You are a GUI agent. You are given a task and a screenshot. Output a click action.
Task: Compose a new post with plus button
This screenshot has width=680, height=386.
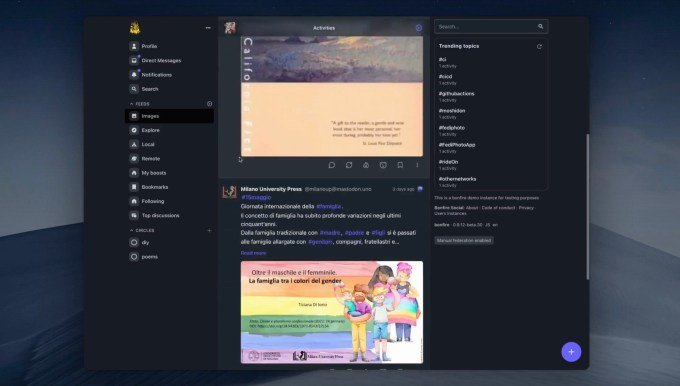571,352
